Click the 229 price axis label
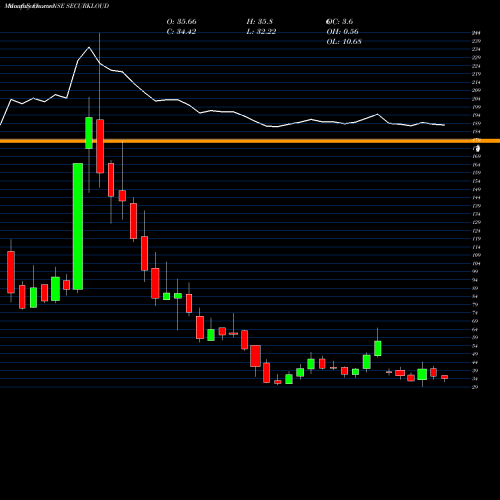Screen dimensions: 500x500 coord(476,58)
